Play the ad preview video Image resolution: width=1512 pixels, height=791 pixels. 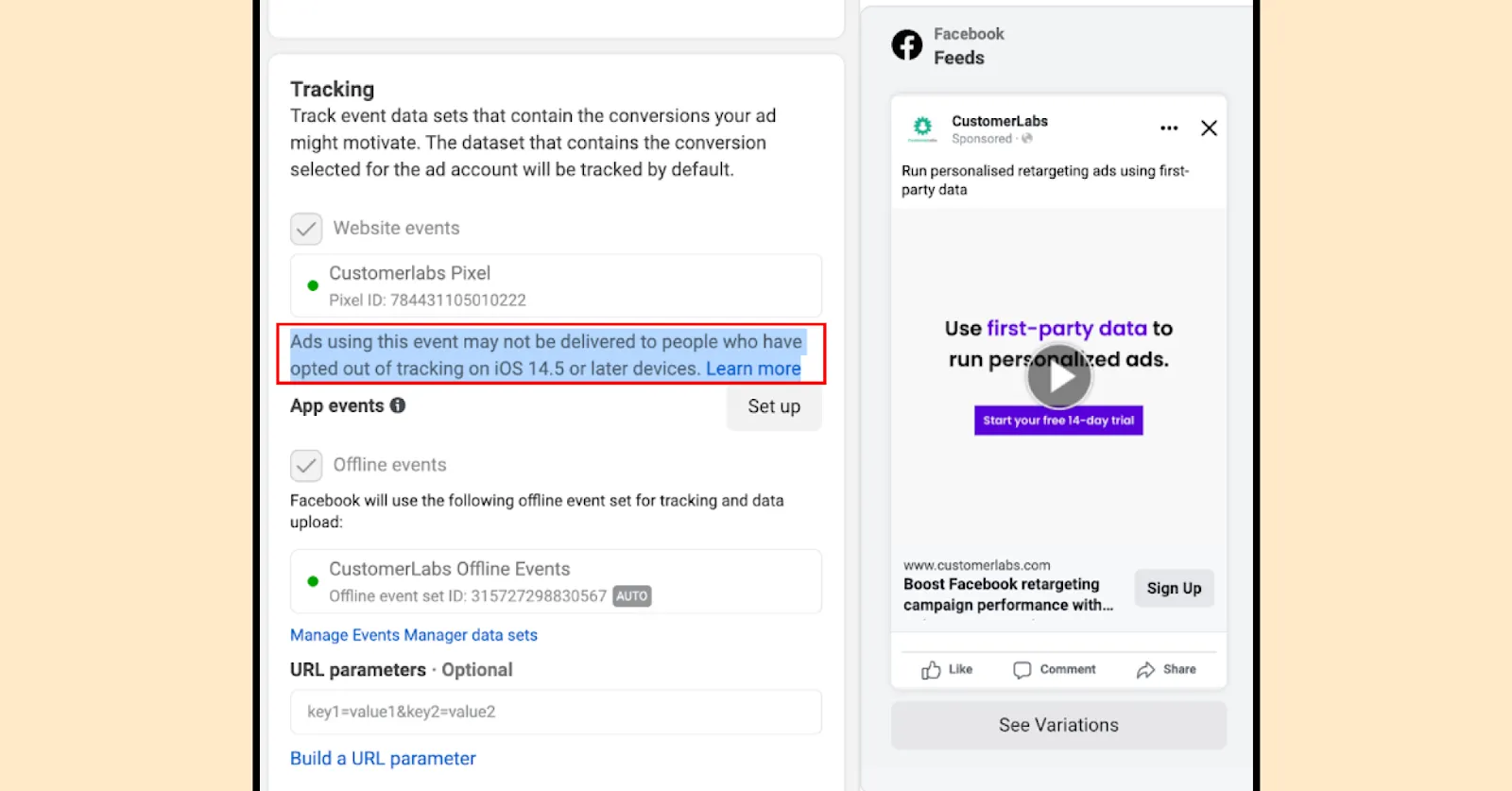[x=1058, y=376]
